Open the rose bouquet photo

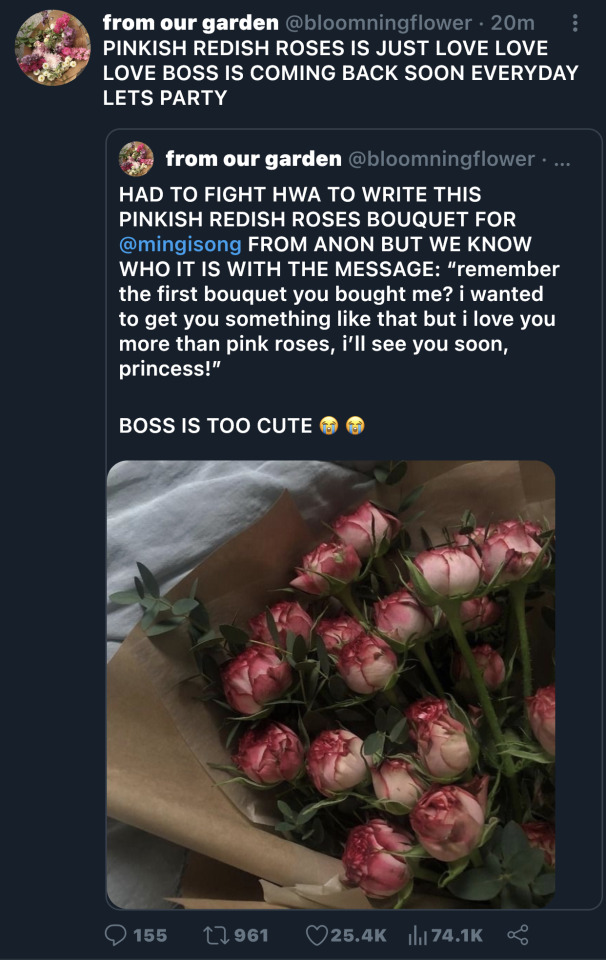click(330, 684)
